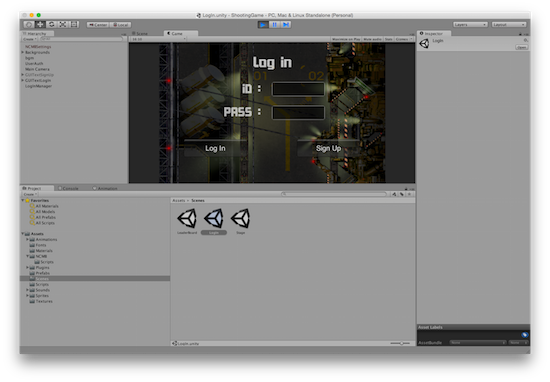Viewport: 550px width, 382px height.
Task: Select Stage scene asset
Action: tap(241, 221)
